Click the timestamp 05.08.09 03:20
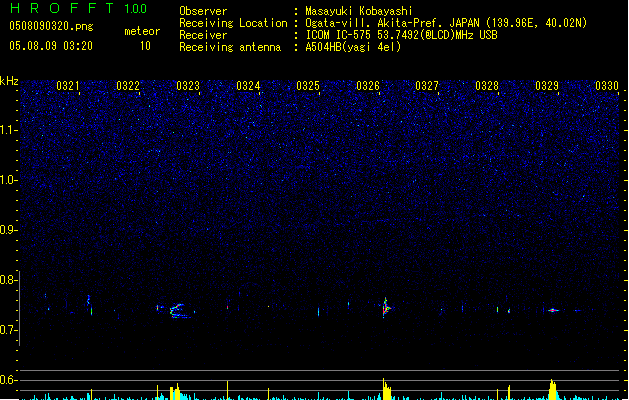This screenshot has height=400, width=629. pyautogui.click(x=51, y=46)
